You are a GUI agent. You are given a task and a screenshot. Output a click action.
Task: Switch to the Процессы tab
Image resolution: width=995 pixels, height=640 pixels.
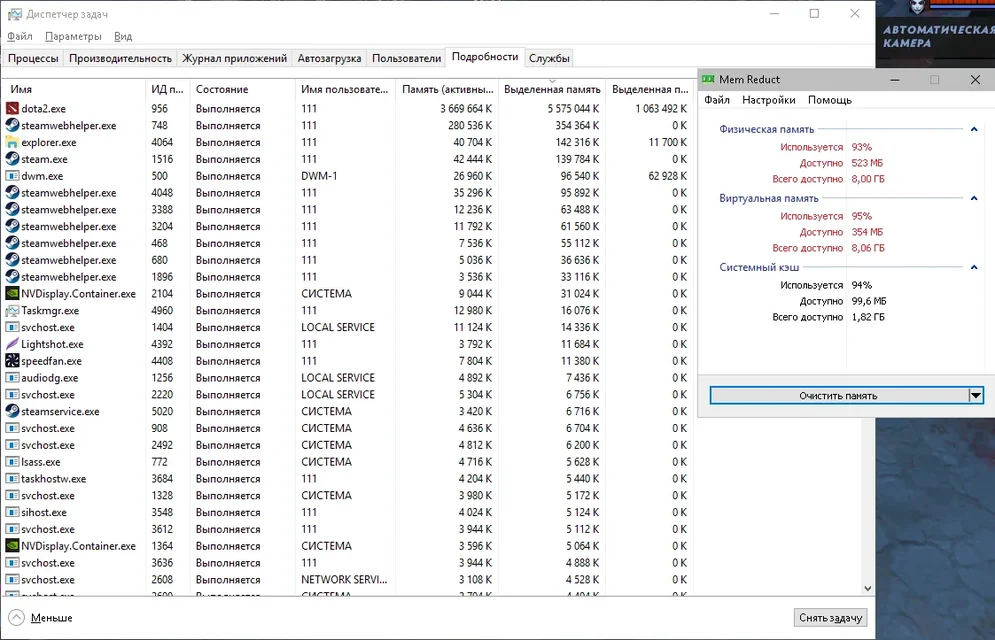pos(33,58)
